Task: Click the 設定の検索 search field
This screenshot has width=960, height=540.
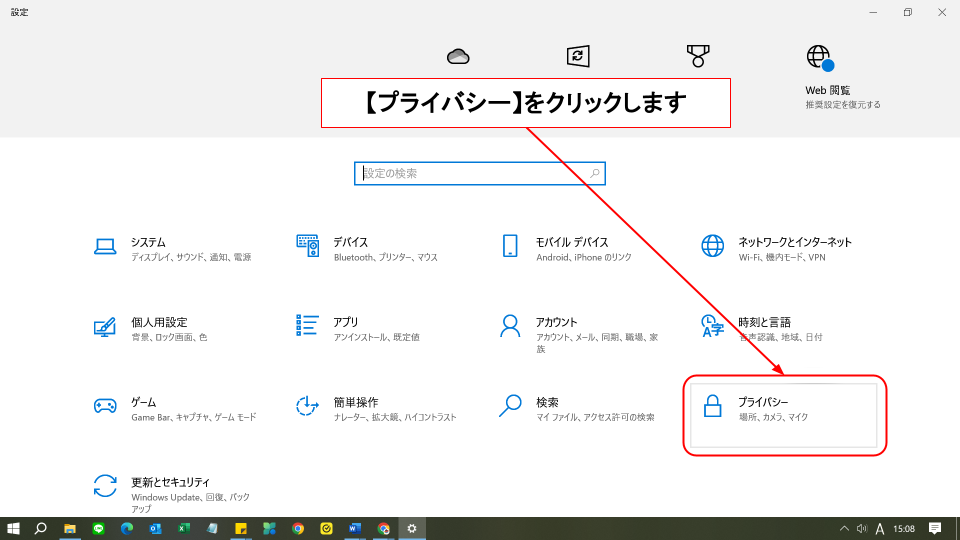Action: click(479, 173)
